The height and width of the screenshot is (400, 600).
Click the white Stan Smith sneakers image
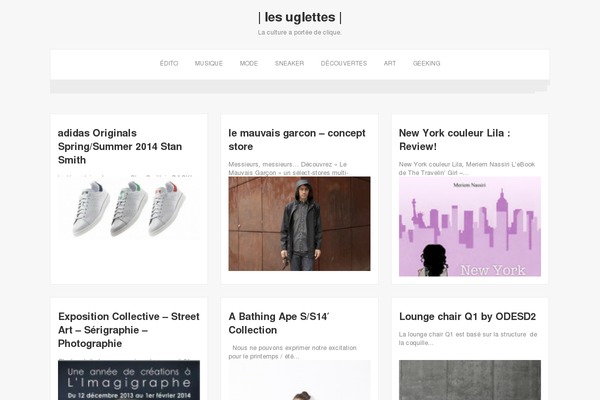coord(129,208)
